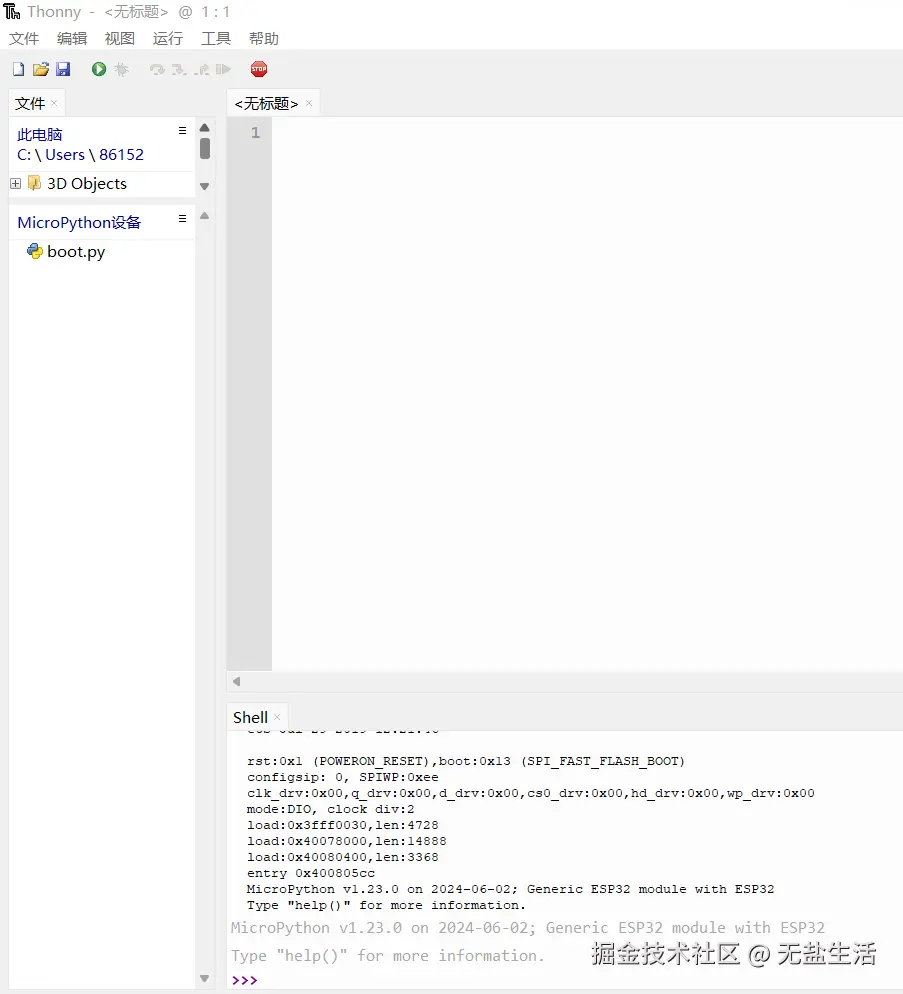The image size is (903, 994).
Task: Click line 1 in the code editor
Action: click(587, 132)
